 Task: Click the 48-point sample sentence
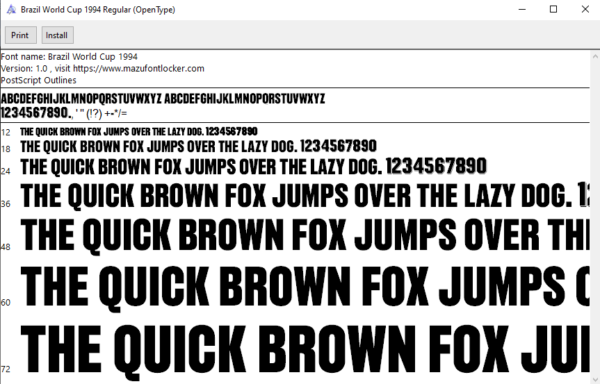pyautogui.click(x=305, y=236)
